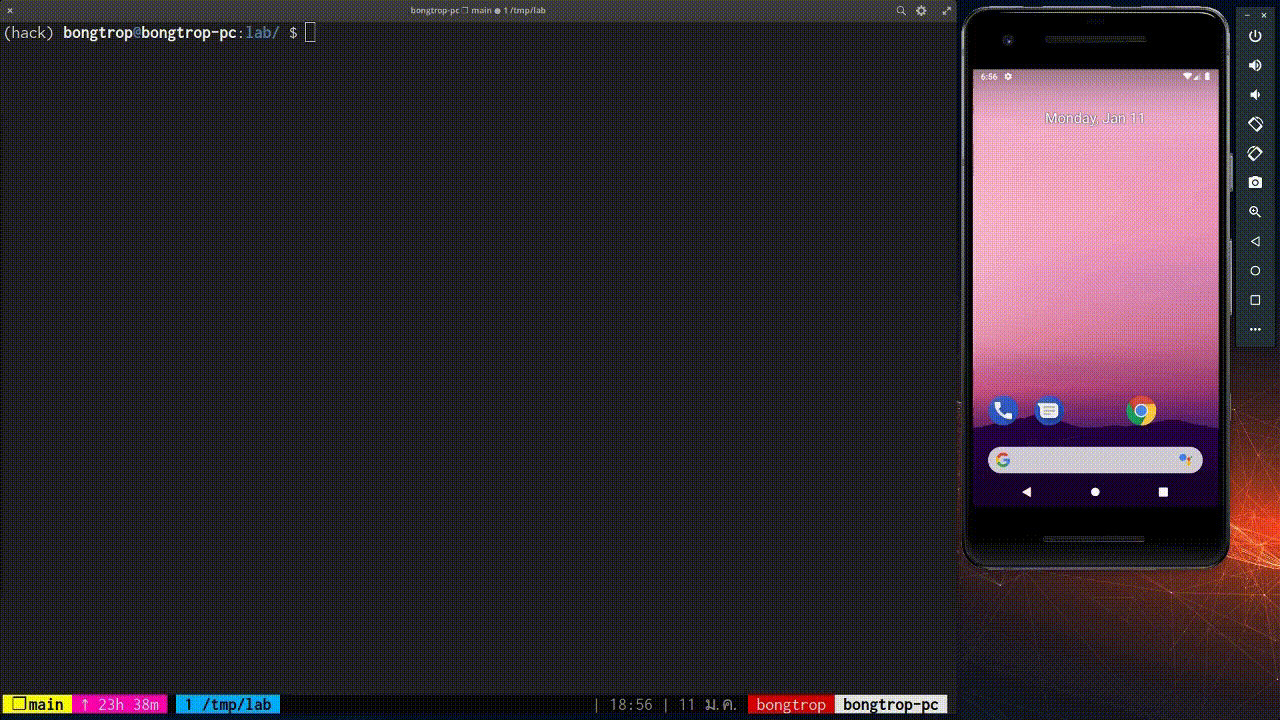
Task: Select the tmux window "1 /tmp/lab"
Action: click(228, 705)
